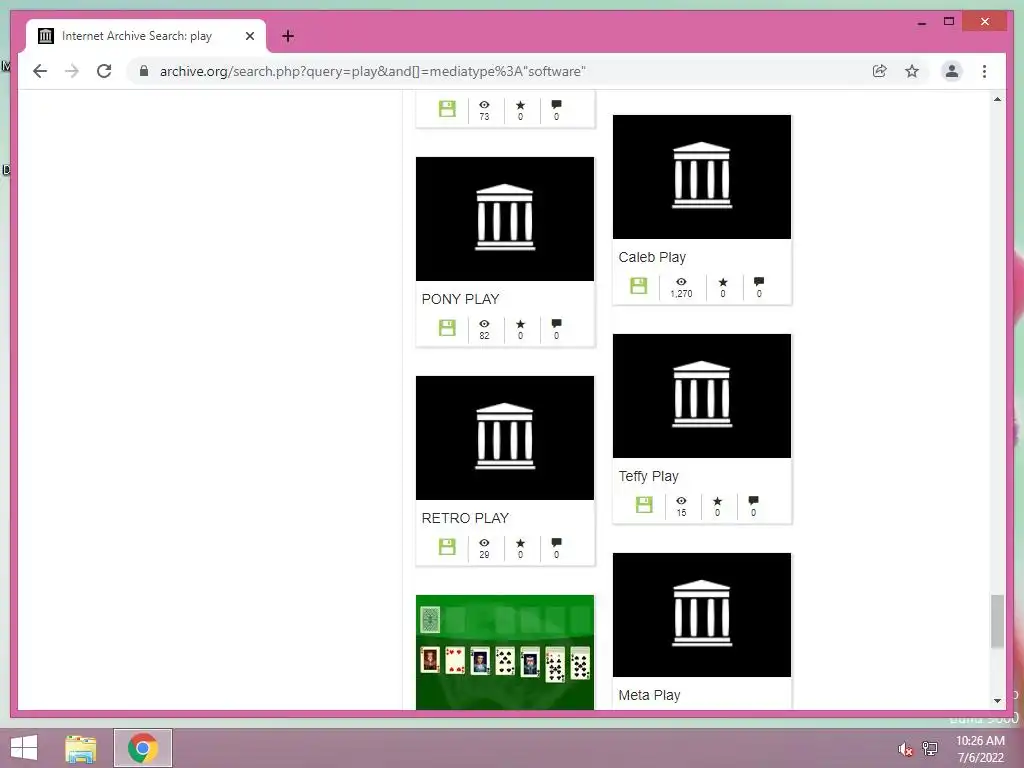Click the scrollbar down arrow
The width and height of the screenshot is (1024, 768).
[997, 701]
